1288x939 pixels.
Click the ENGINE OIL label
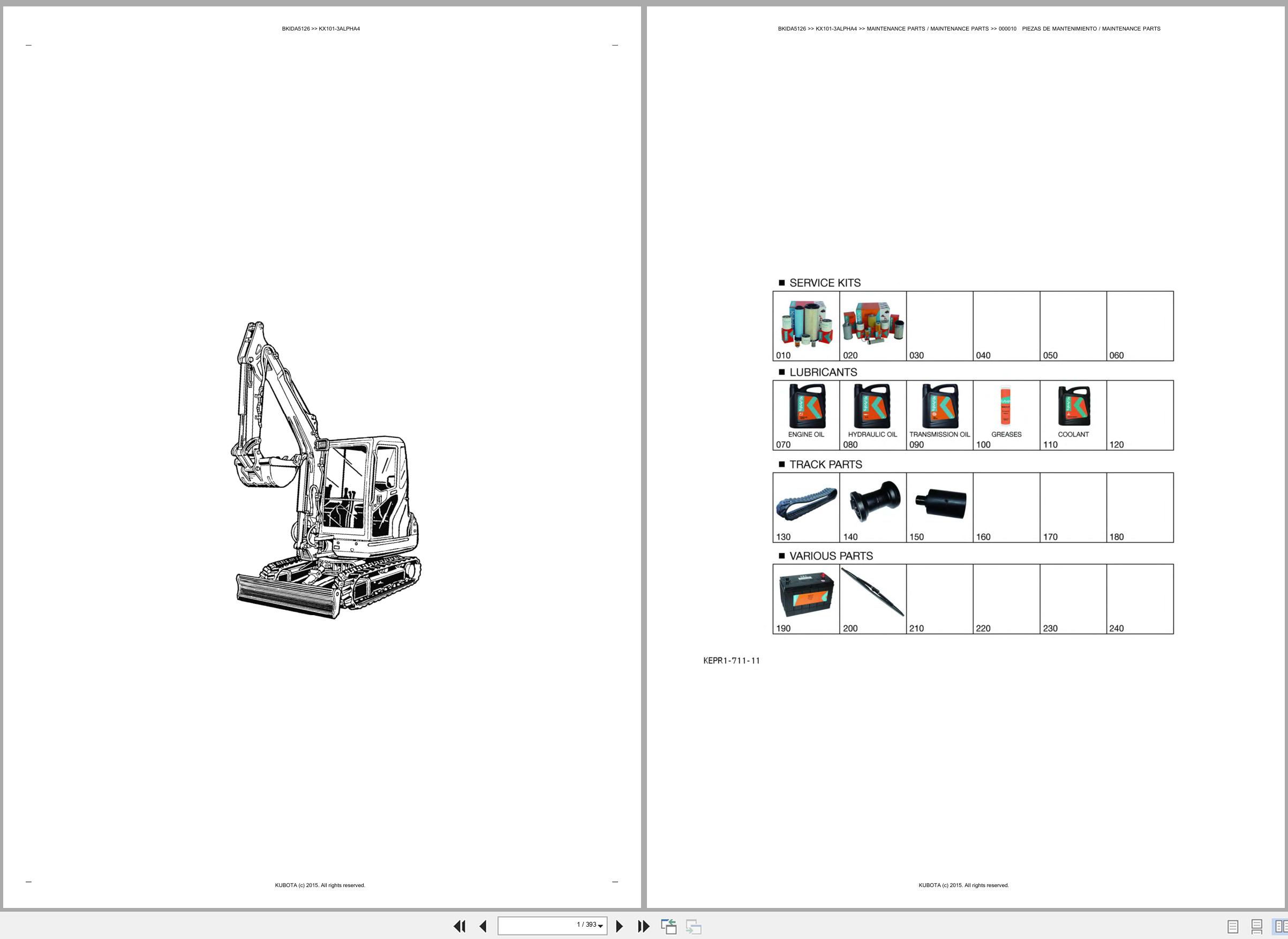click(x=806, y=434)
